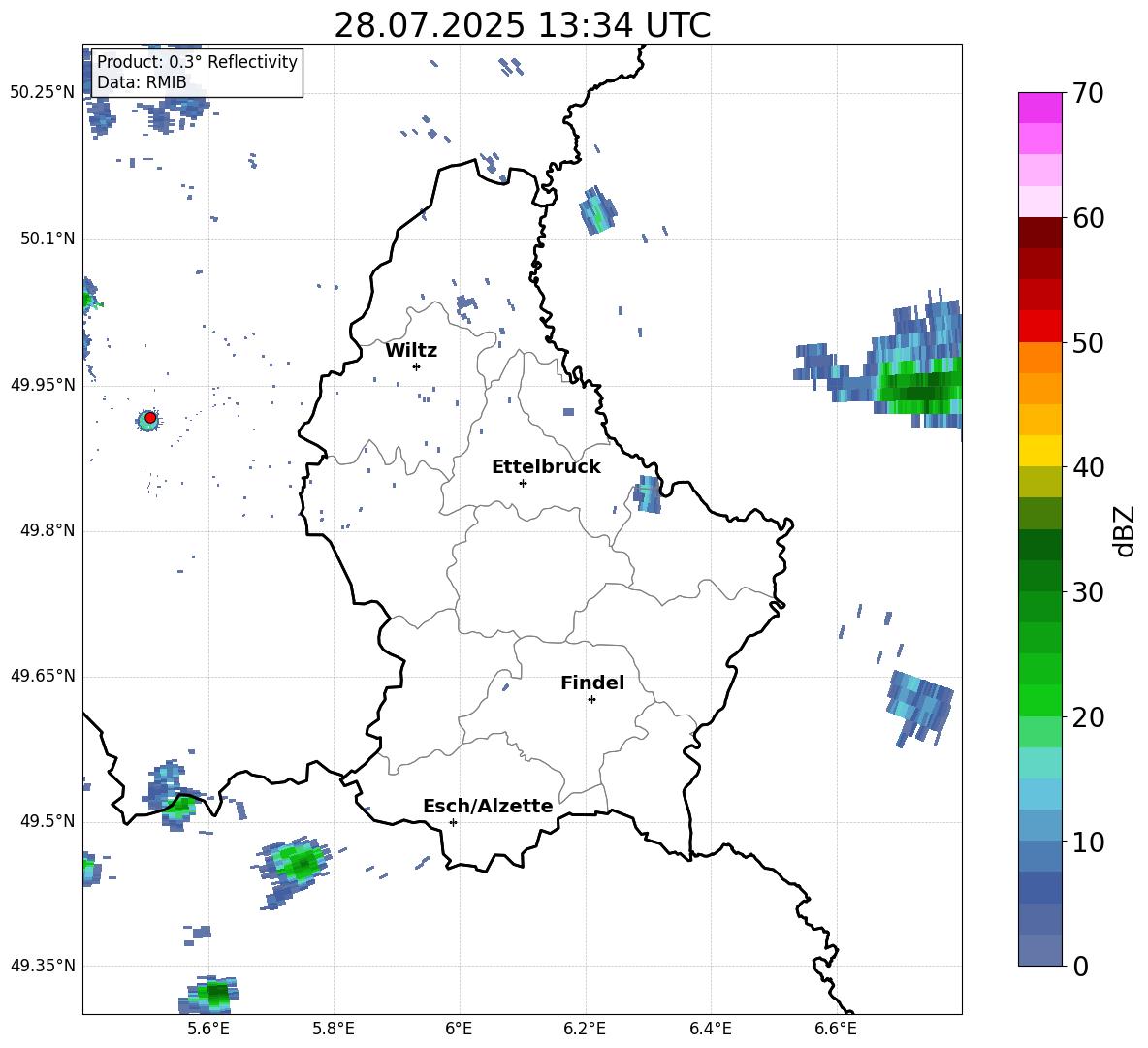Screen dimensions: 1148x1048
Task: Click the 5.8°E longitude label
Action: click(334, 1029)
